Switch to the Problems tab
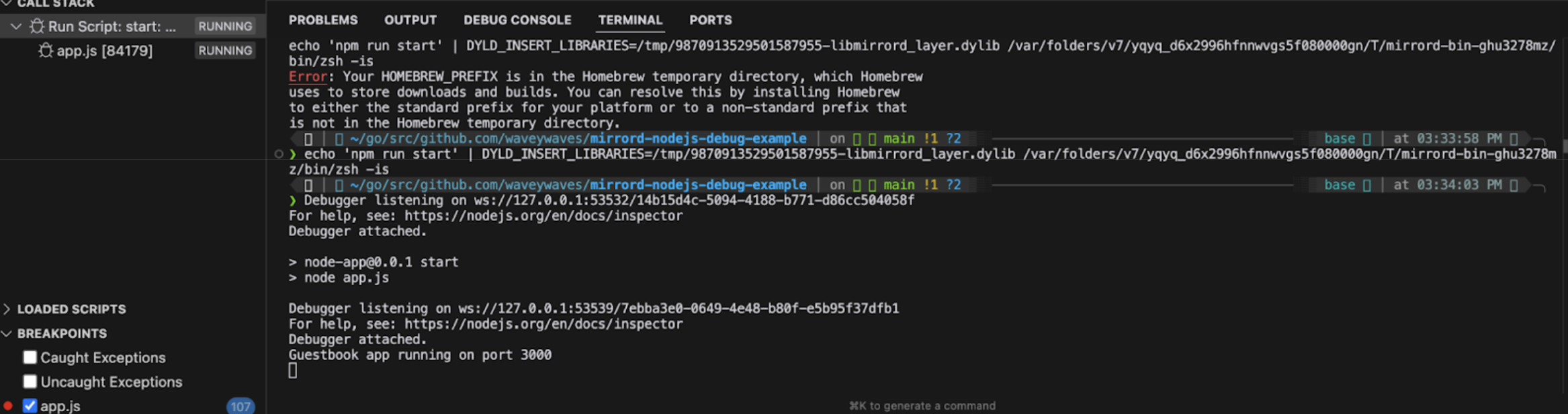Image resolution: width=1568 pixels, height=414 pixels. [323, 20]
